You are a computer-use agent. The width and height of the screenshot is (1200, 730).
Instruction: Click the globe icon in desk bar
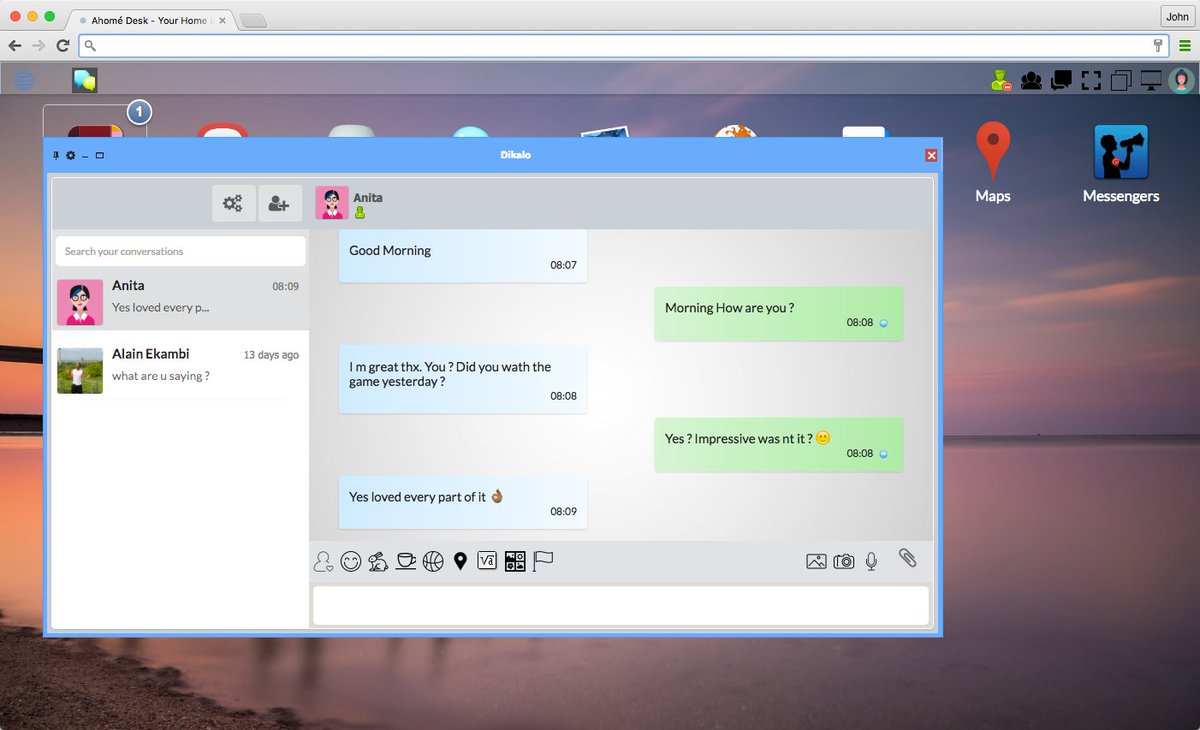(x=24, y=80)
